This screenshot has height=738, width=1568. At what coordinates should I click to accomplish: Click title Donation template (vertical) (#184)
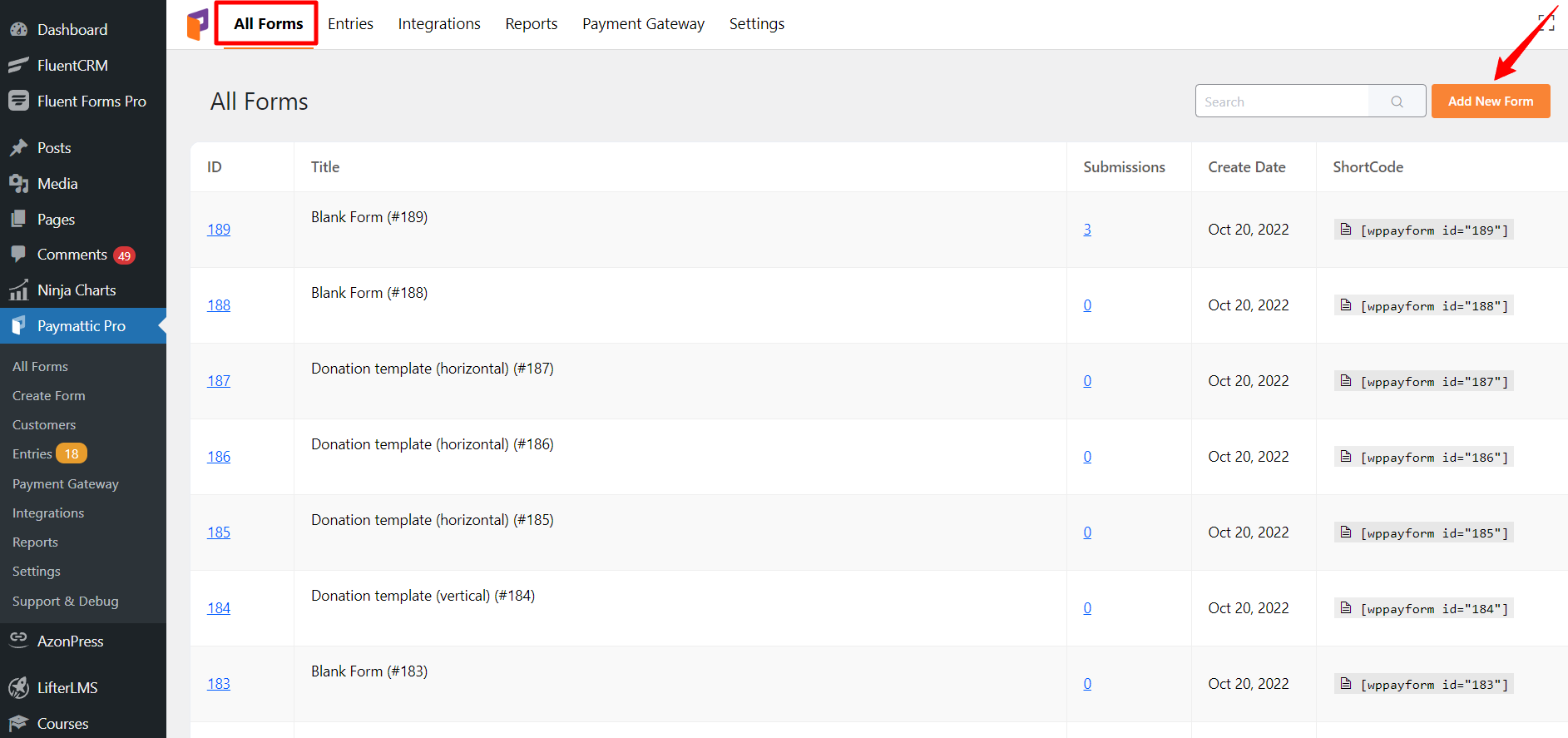[x=423, y=596]
